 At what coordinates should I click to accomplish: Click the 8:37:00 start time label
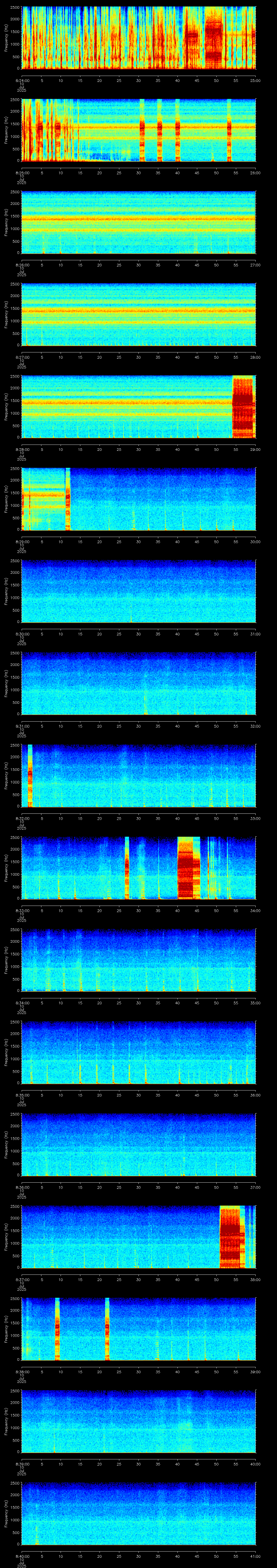click(x=22, y=1279)
